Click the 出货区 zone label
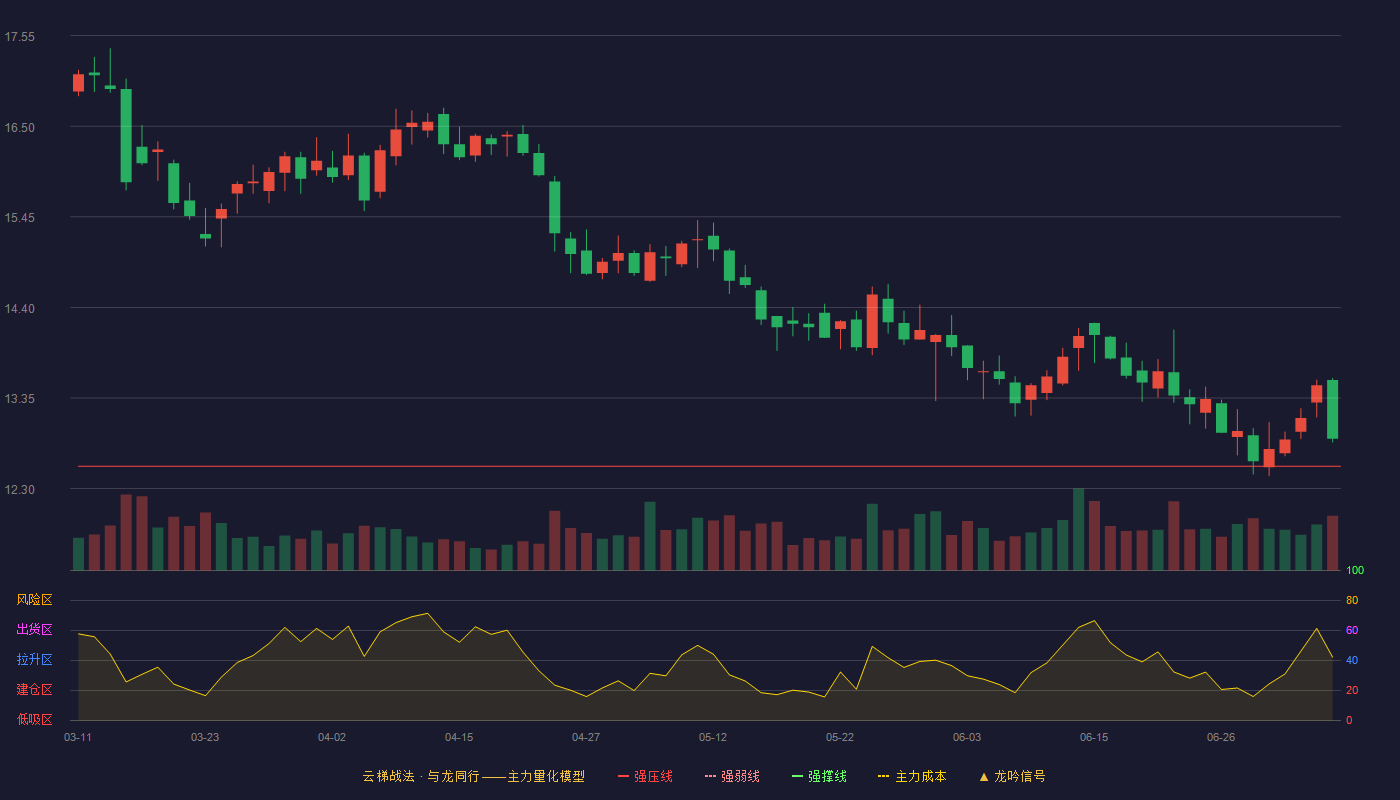The width and height of the screenshot is (1400, 800). (x=34, y=630)
